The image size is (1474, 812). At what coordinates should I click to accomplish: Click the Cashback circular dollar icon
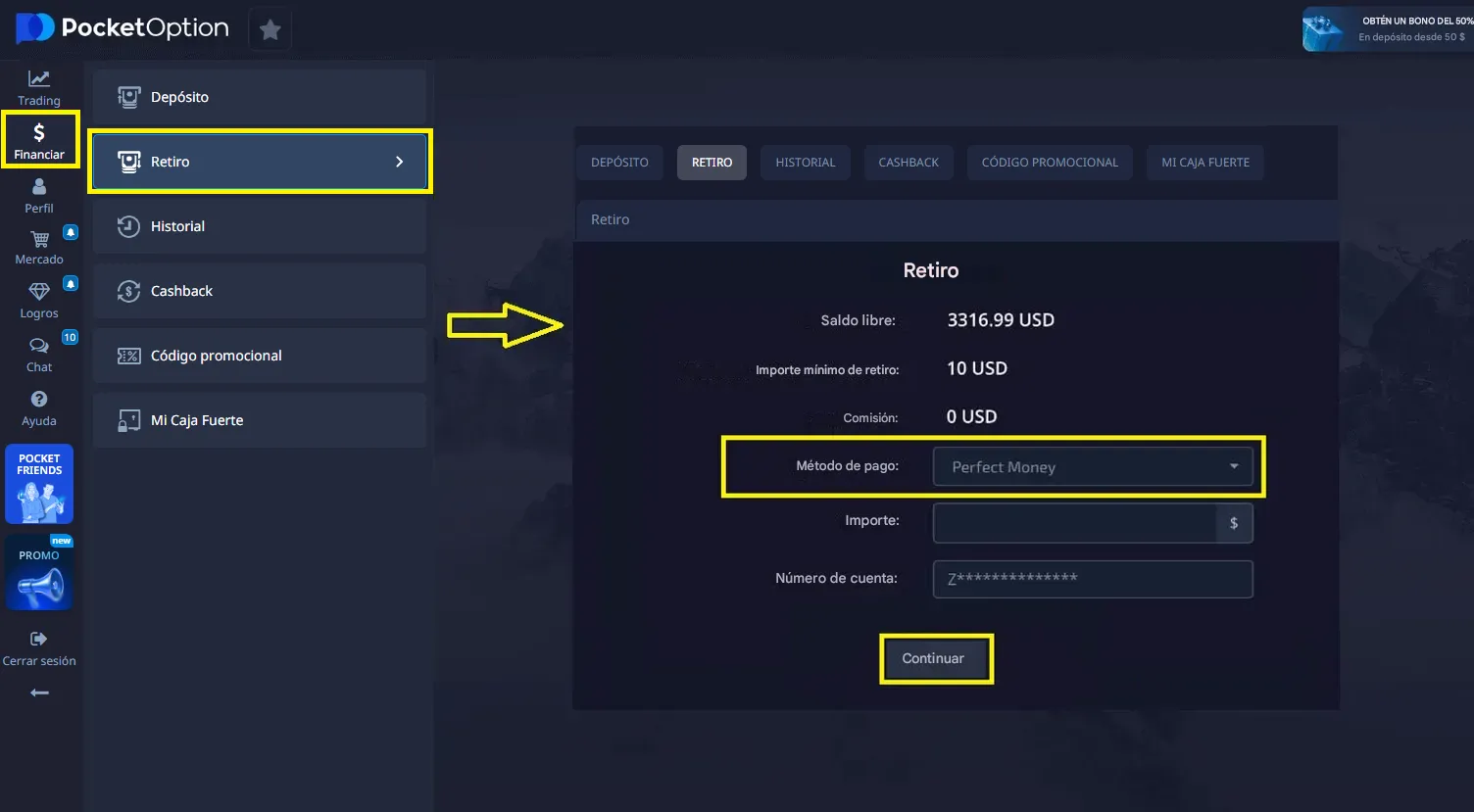(x=128, y=291)
